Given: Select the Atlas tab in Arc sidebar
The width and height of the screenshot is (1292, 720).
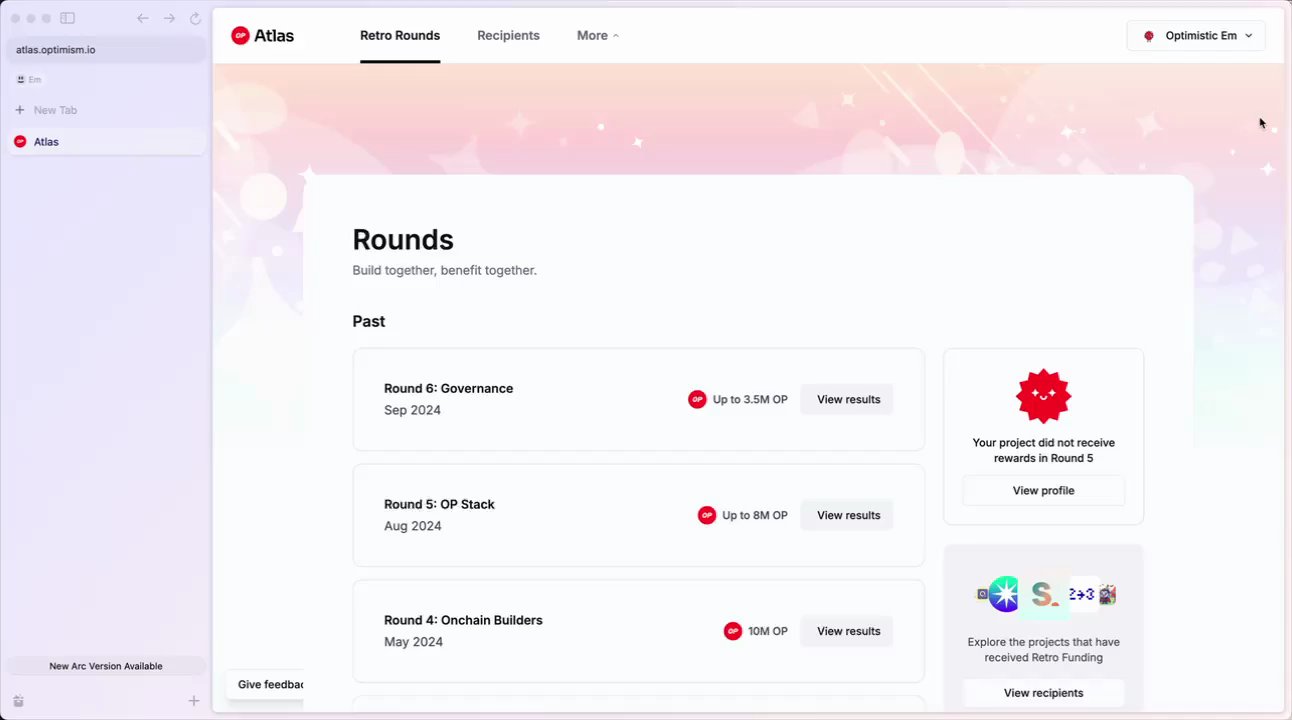Looking at the screenshot, I should [106, 142].
